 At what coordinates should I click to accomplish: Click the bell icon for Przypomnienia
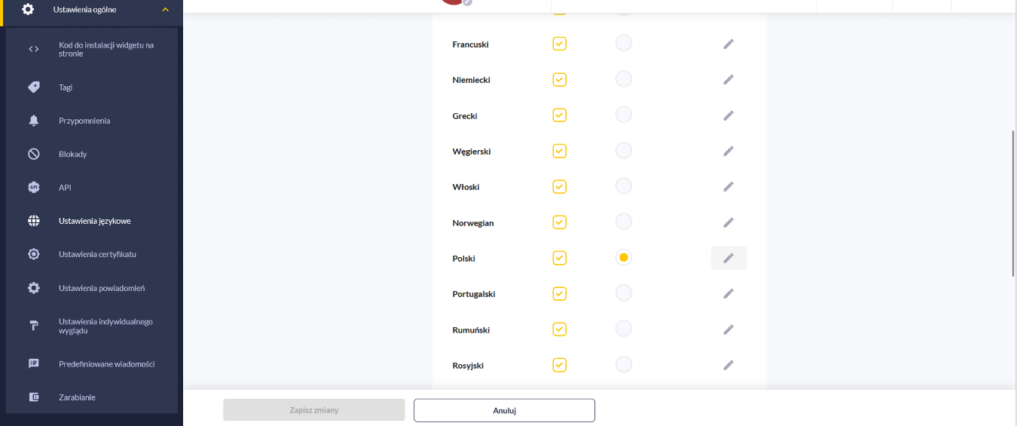[34, 121]
